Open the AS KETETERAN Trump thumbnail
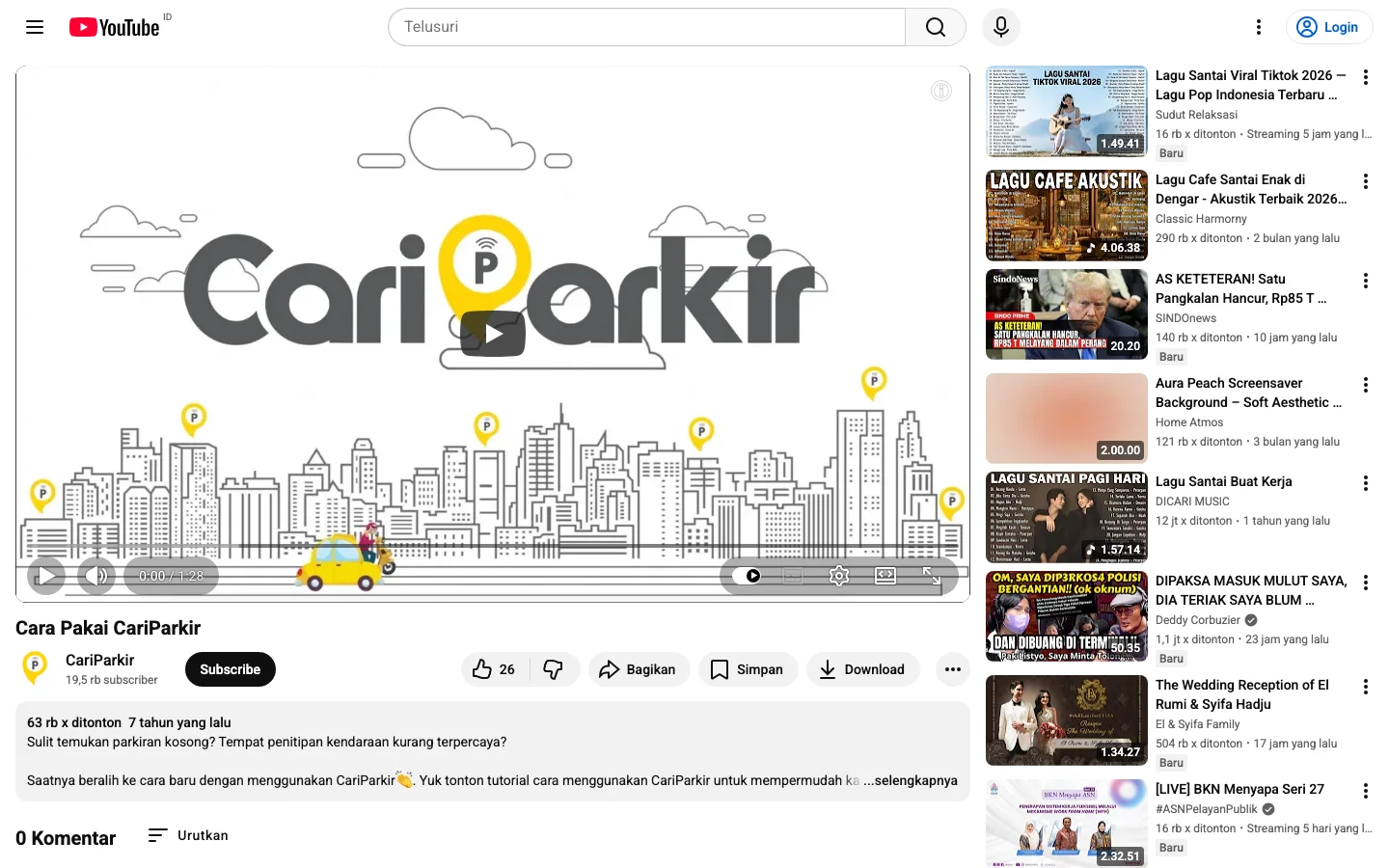 coord(1067,314)
